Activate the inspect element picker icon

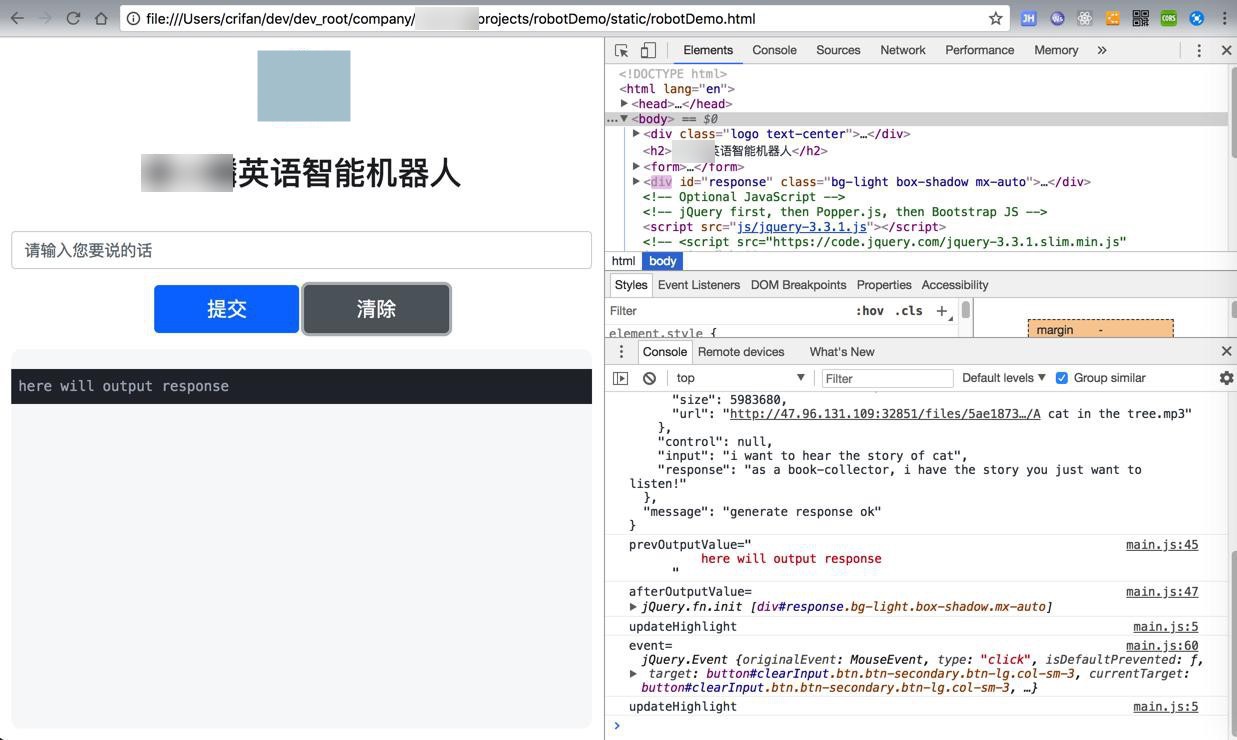[x=621, y=50]
